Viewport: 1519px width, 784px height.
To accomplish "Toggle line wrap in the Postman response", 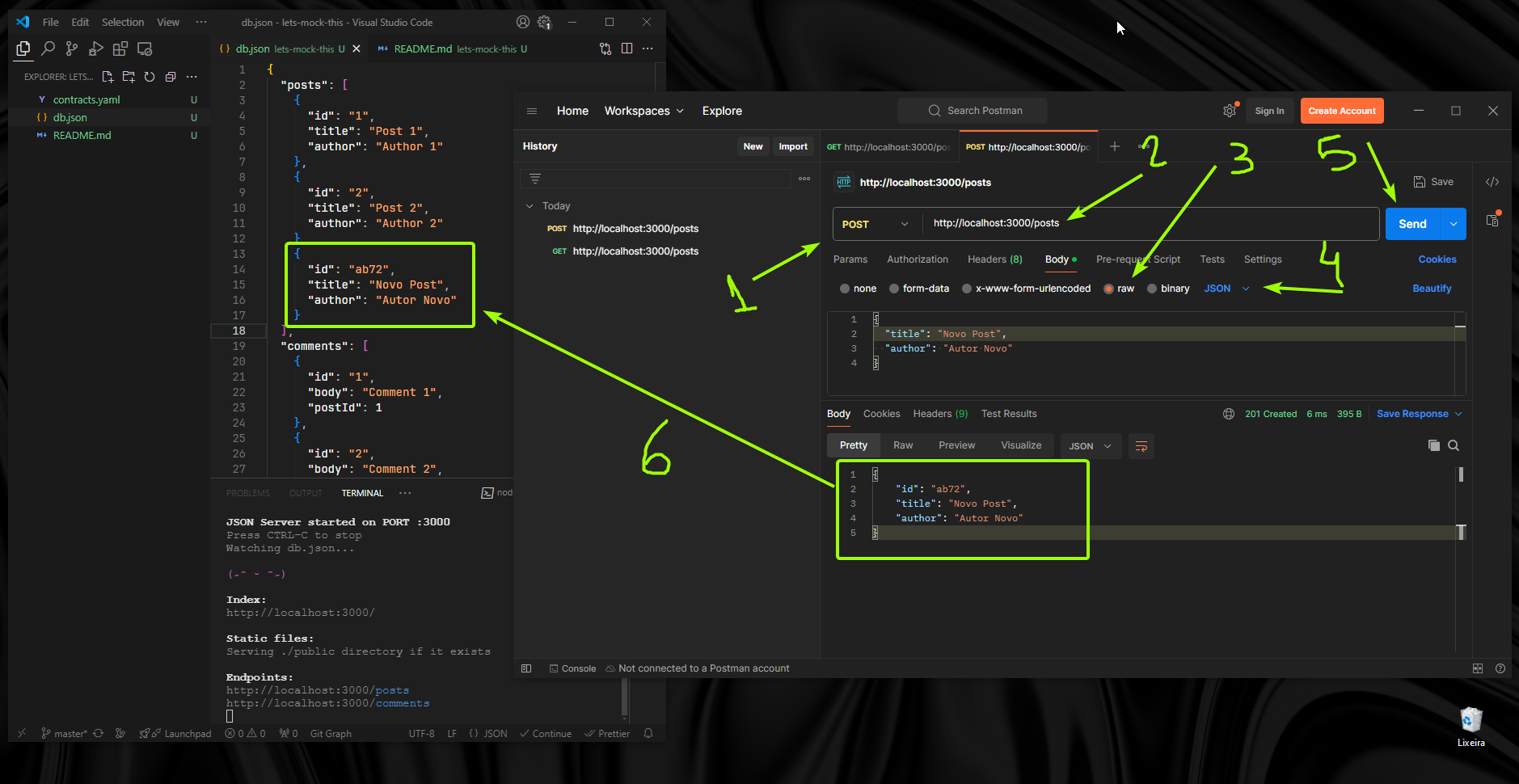I will [x=1141, y=446].
